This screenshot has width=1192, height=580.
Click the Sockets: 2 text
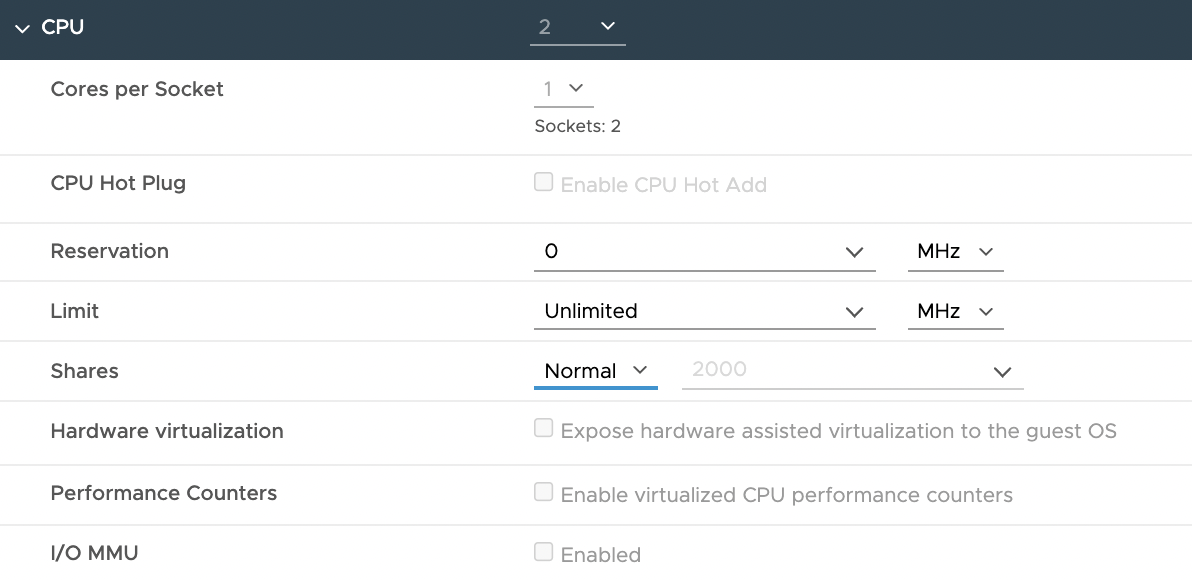[x=578, y=126]
